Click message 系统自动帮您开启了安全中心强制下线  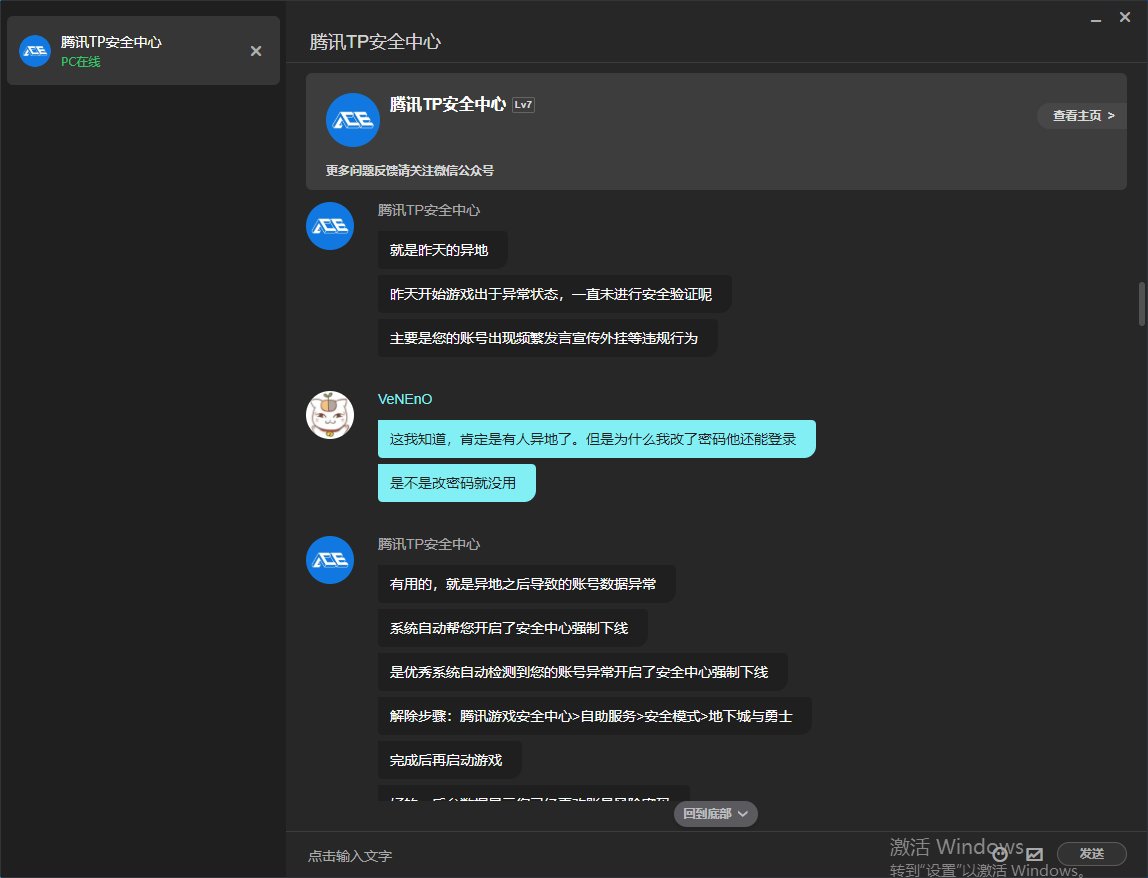tap(512, 628)
